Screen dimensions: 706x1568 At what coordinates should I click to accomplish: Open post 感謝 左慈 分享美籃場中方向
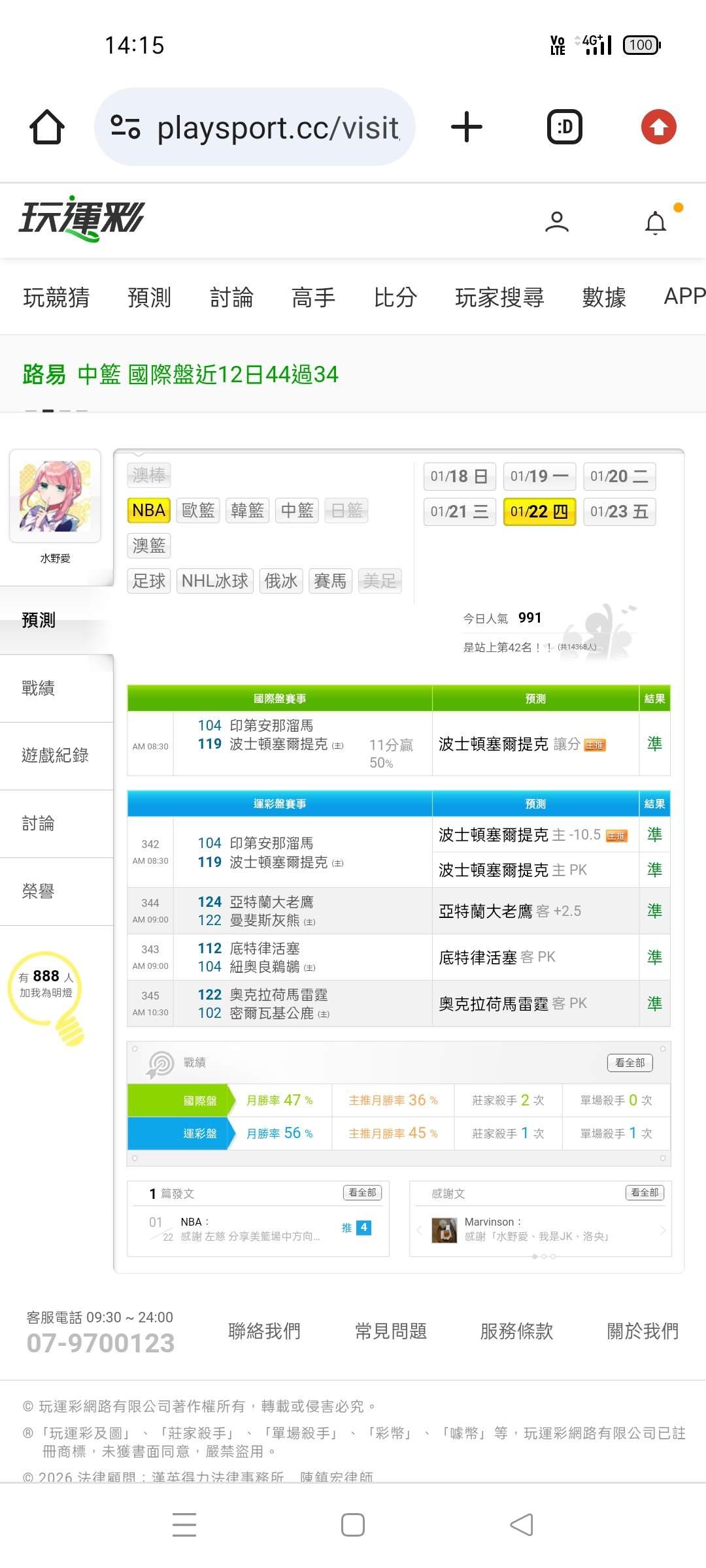pyautogui.click(x=250, y=1237)
